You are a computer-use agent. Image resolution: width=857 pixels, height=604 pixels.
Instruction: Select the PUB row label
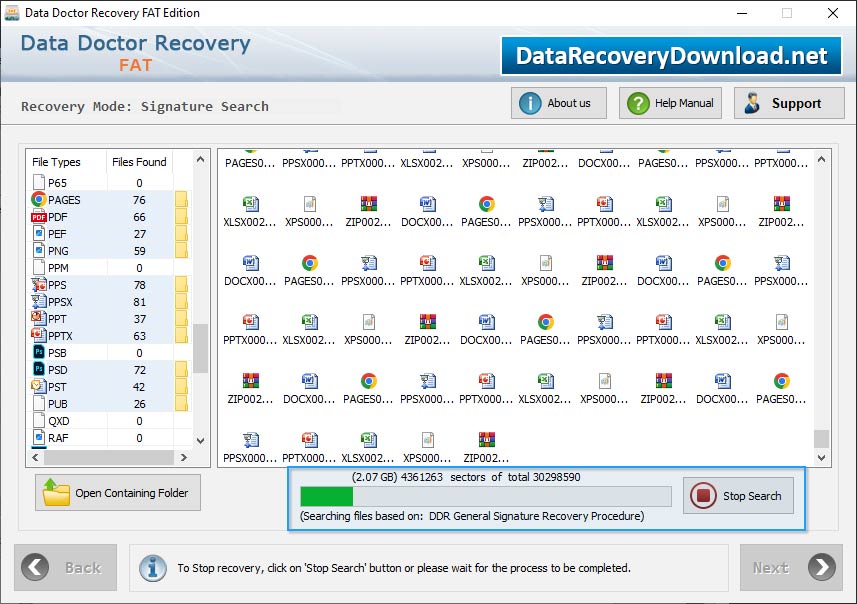(x=58, y=404)
